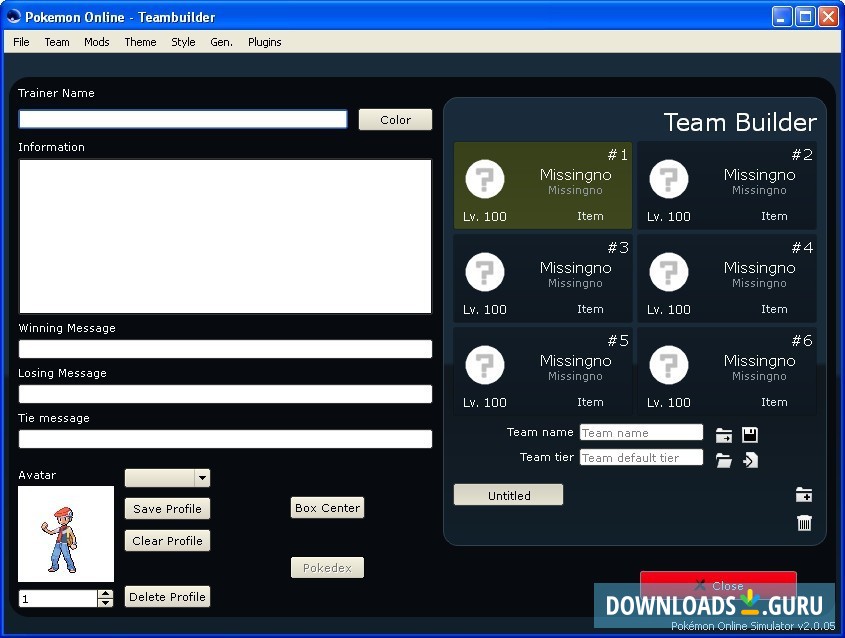Focus the Losing Message field
The height and width of the screenshot is (638, 845).
click(225, 394)
